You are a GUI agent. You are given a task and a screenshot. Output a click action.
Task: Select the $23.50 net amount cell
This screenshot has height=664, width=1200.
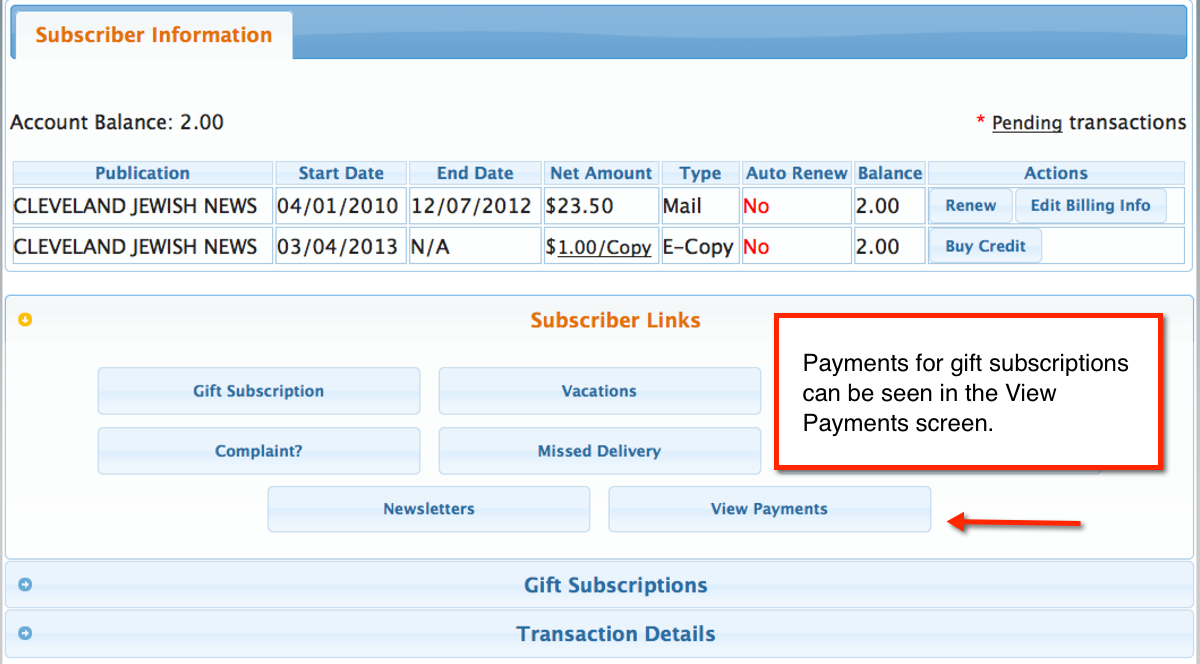pyautogui.click(x=601, y=206)
